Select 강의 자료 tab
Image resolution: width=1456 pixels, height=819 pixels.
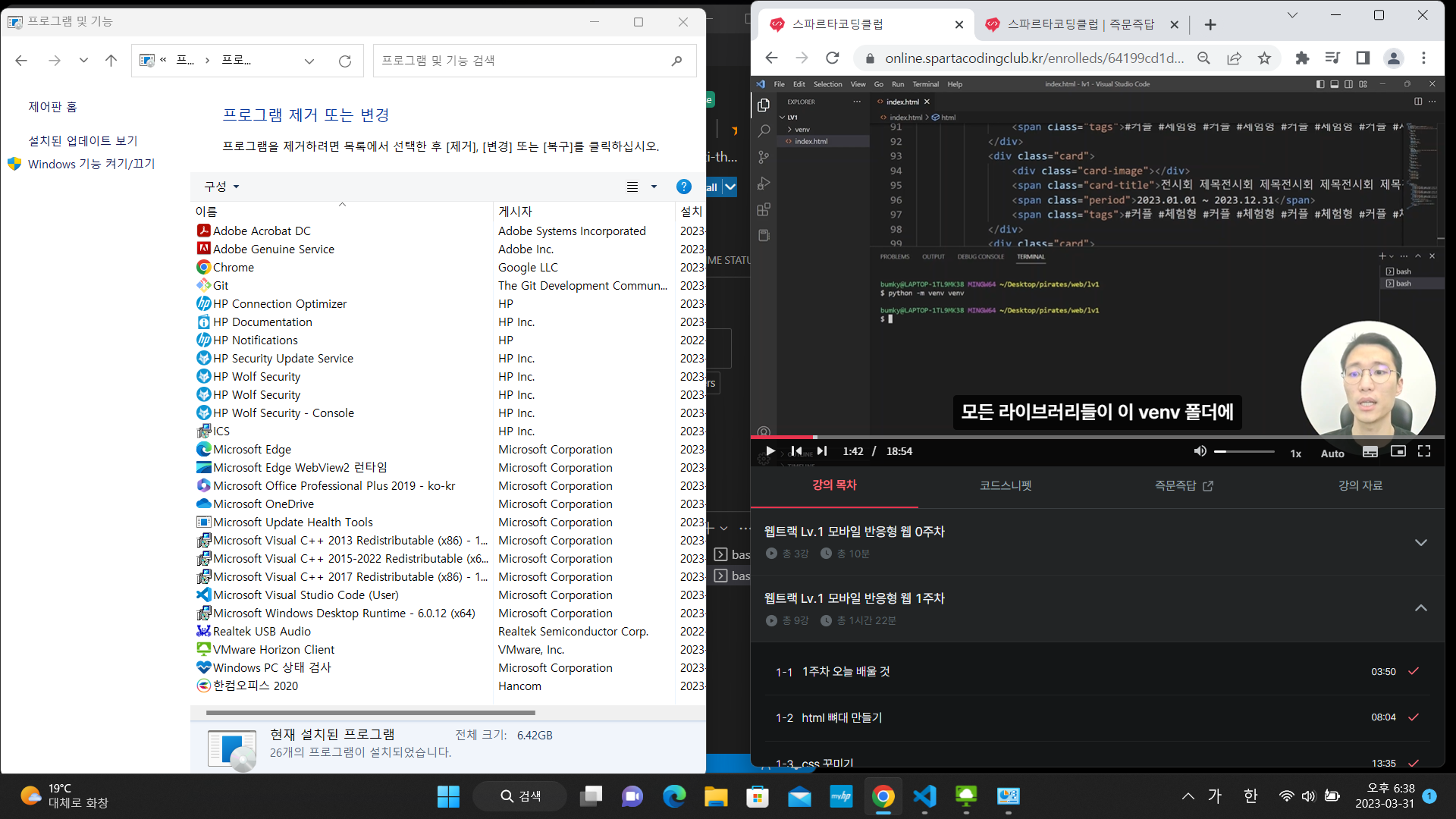(x=1360, y=485)
